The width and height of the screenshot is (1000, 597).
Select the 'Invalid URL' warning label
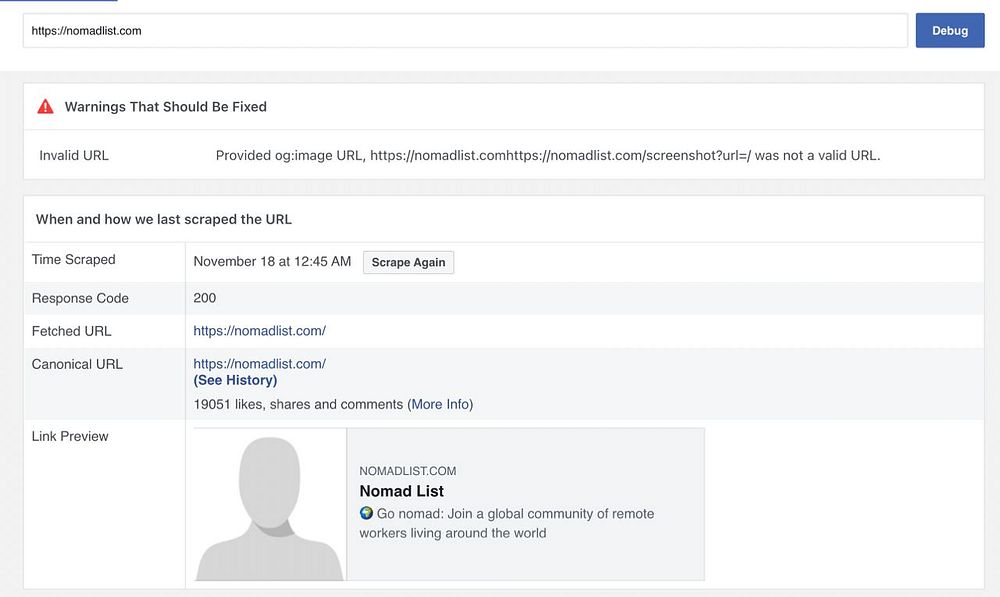[74, 156]
